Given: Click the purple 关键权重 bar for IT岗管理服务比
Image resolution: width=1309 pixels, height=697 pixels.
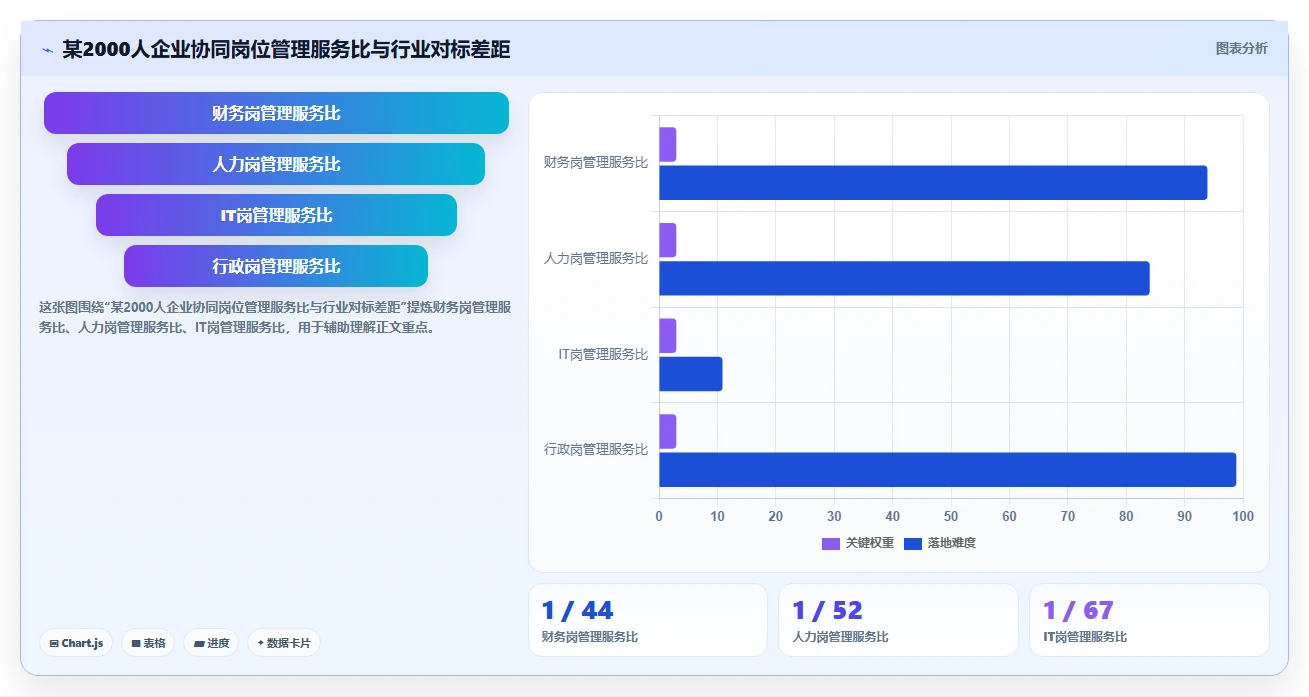Looking at the screenshot, I should [667, 336].
